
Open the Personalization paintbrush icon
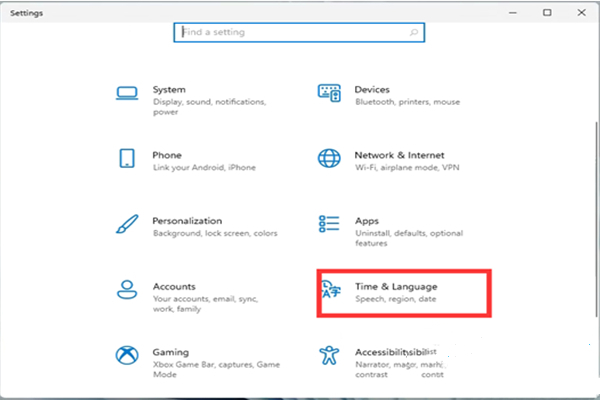point(127,224)
